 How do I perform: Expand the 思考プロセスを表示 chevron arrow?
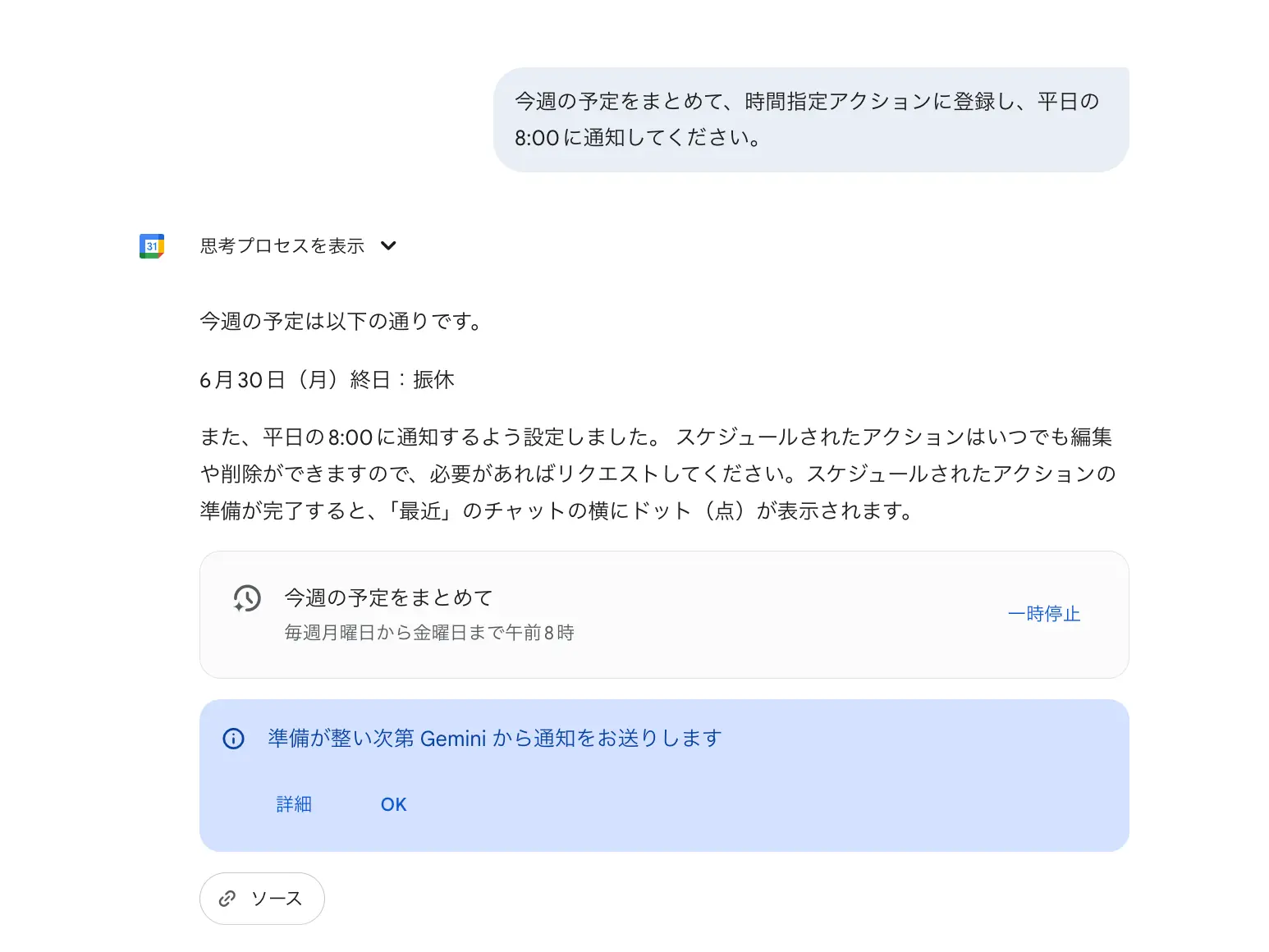(389, 245)
